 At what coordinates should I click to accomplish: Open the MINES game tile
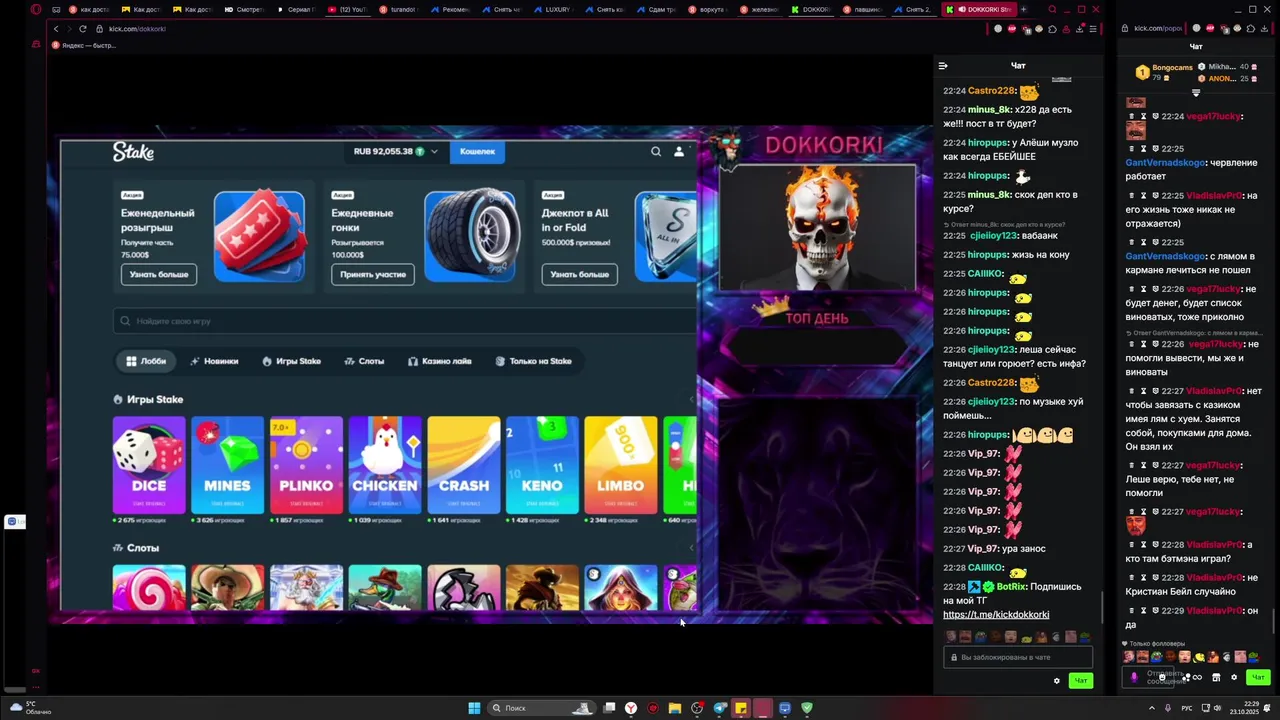point(227,465)
